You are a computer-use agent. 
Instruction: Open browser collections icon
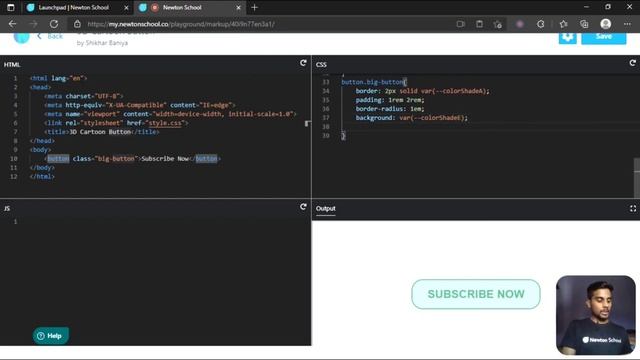pyautogui.click(x=584, y=24)
